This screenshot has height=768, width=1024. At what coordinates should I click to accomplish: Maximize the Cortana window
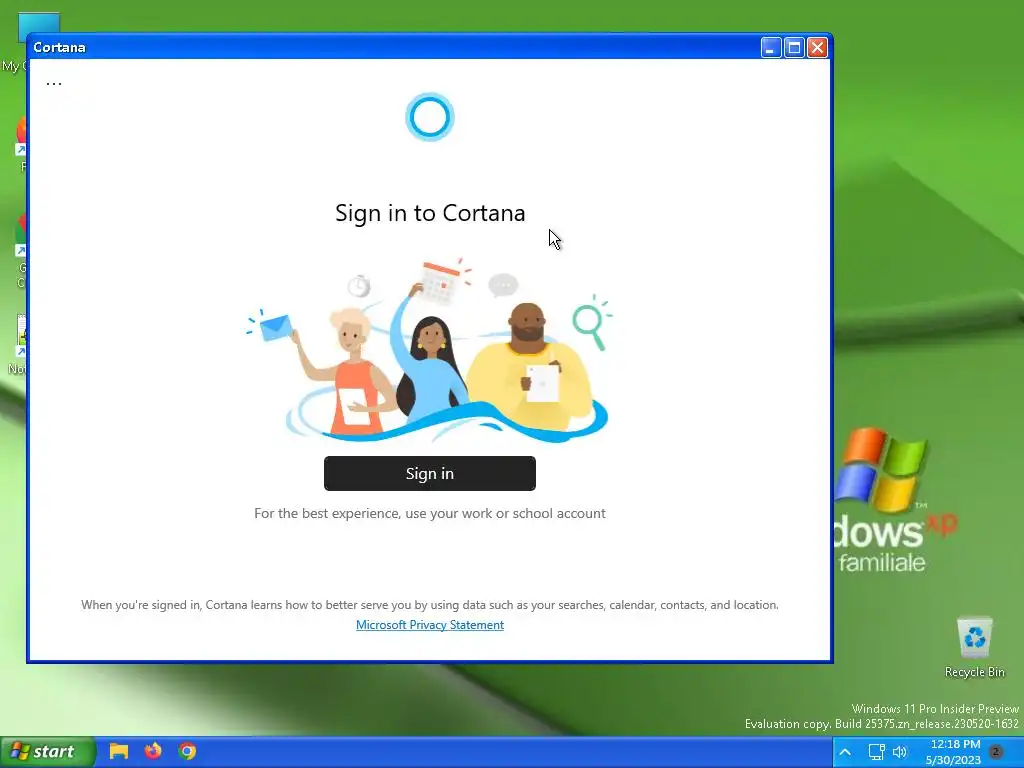[x=794, y=48]
